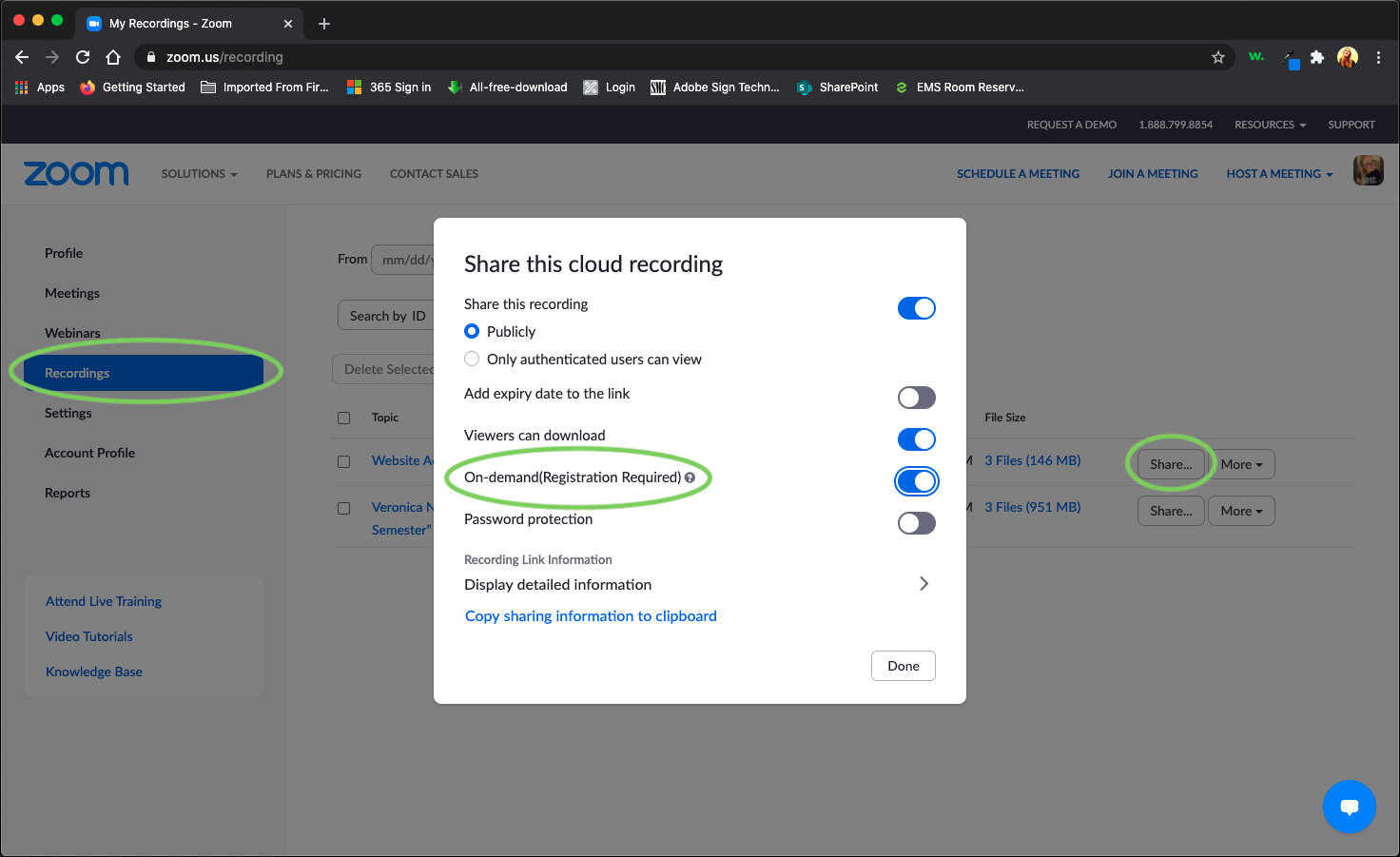Turn off the Share this recording toggle
The height and width of the screenshot is (857, 1400).
click(916, 308)
